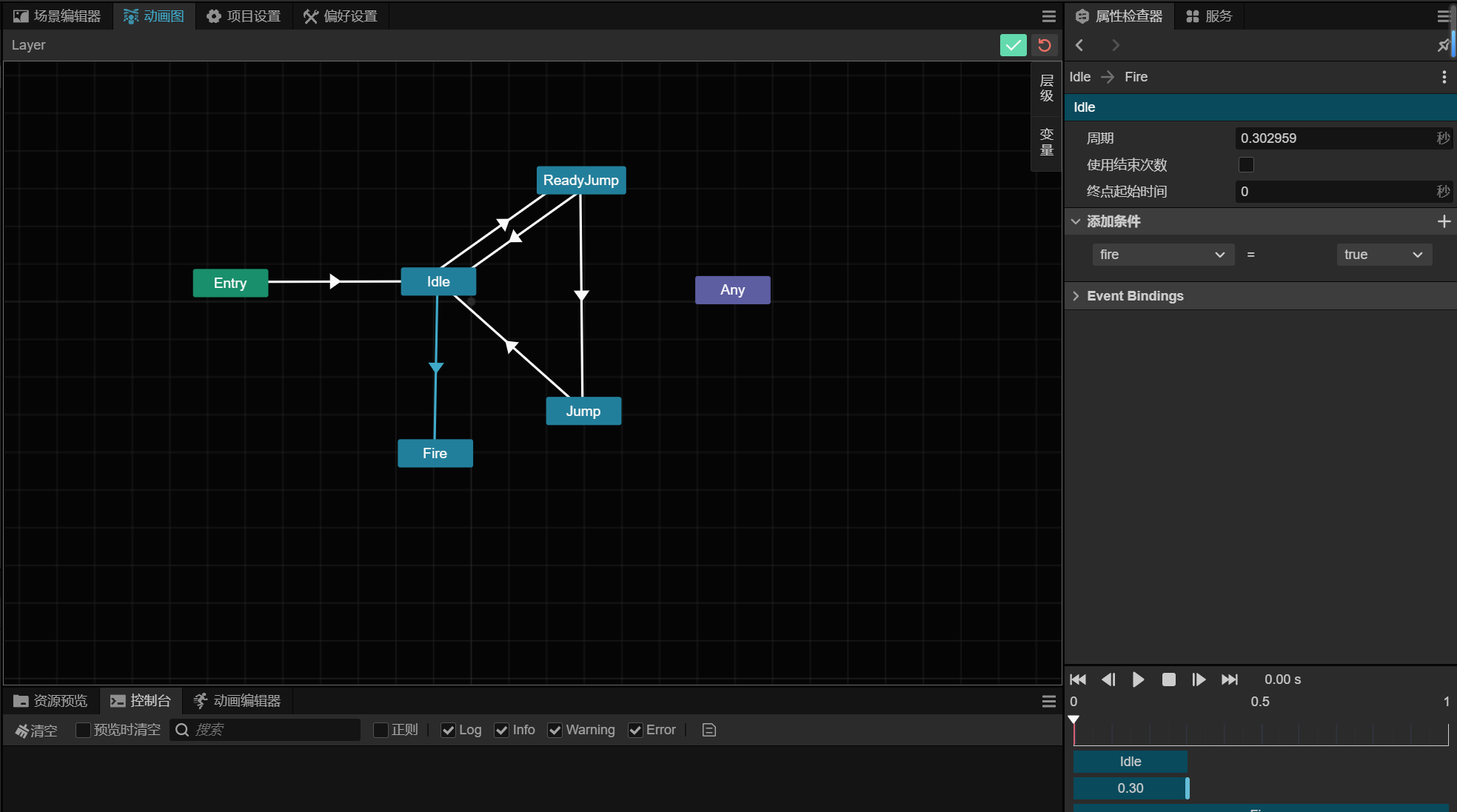
Task: Select the Jump state node
Action: click(583, 411)
